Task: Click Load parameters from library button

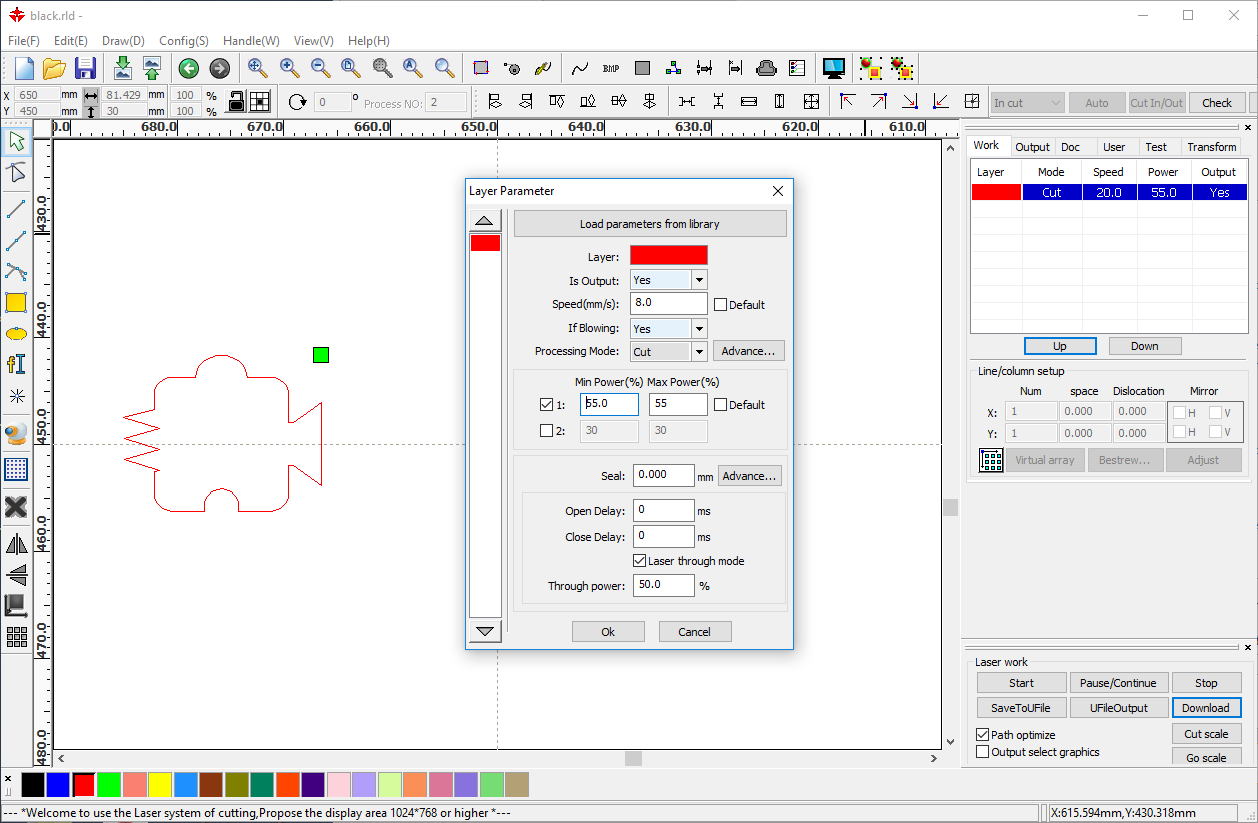Action: click(x=649, y=224)
